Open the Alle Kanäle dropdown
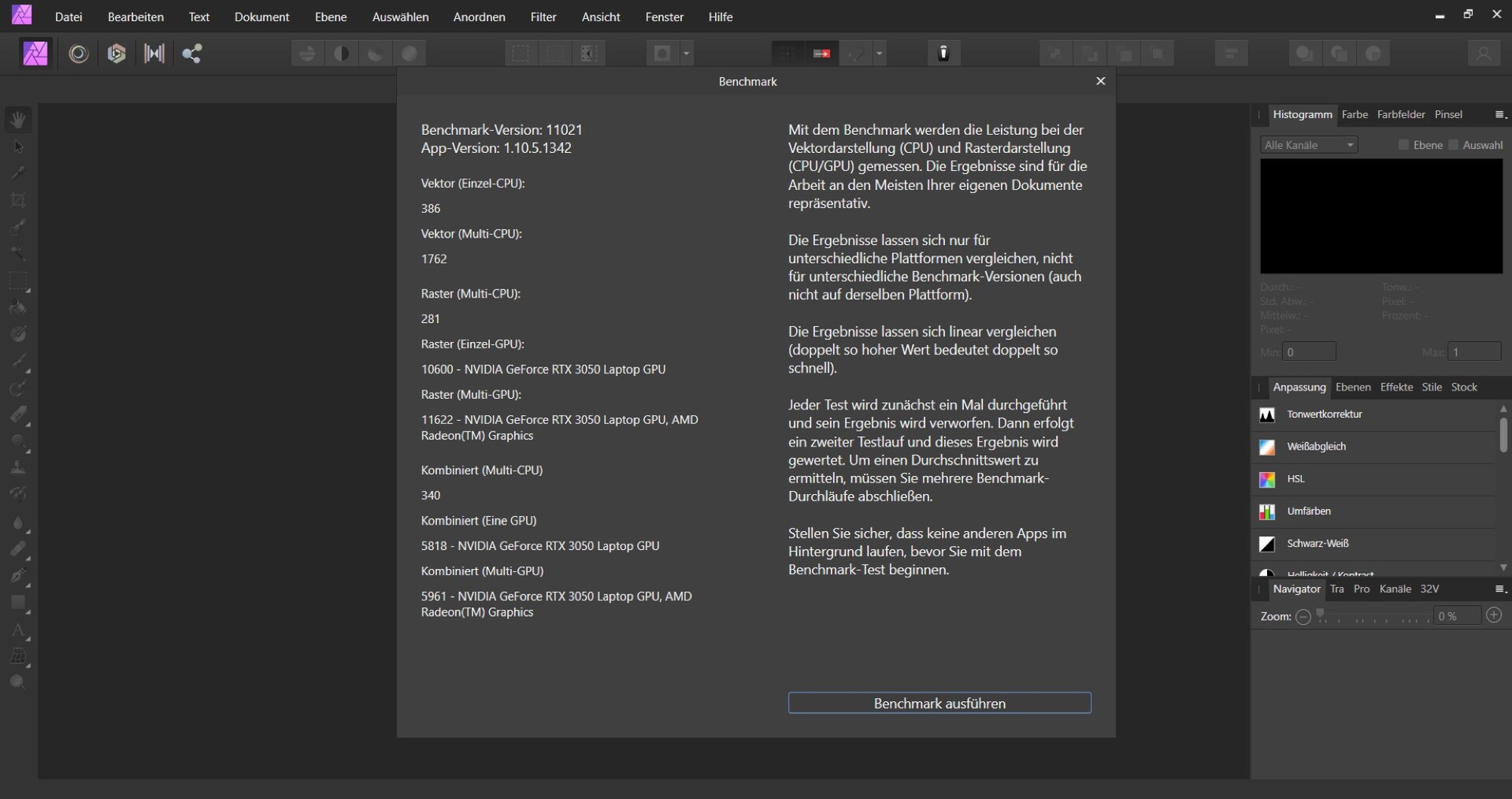The height and width of the screenshot is (799, 1512). pos(1309,145)
